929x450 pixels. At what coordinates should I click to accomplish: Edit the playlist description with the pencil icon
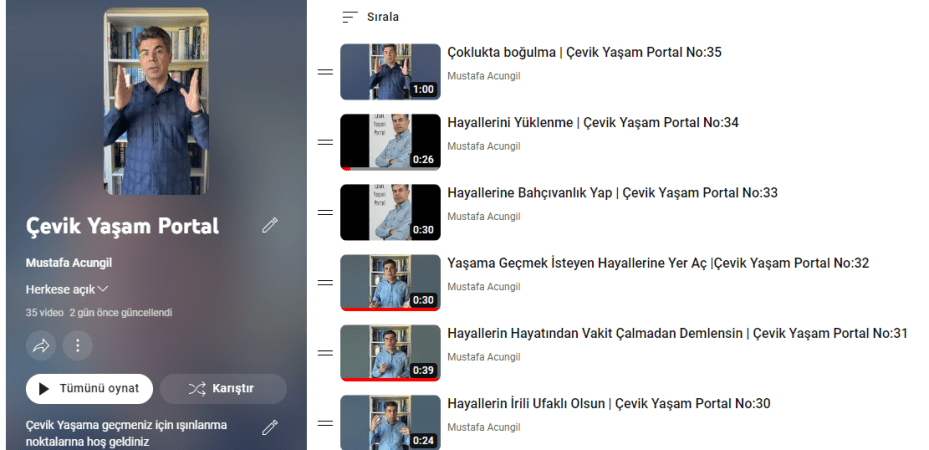(x=269, y=428)
